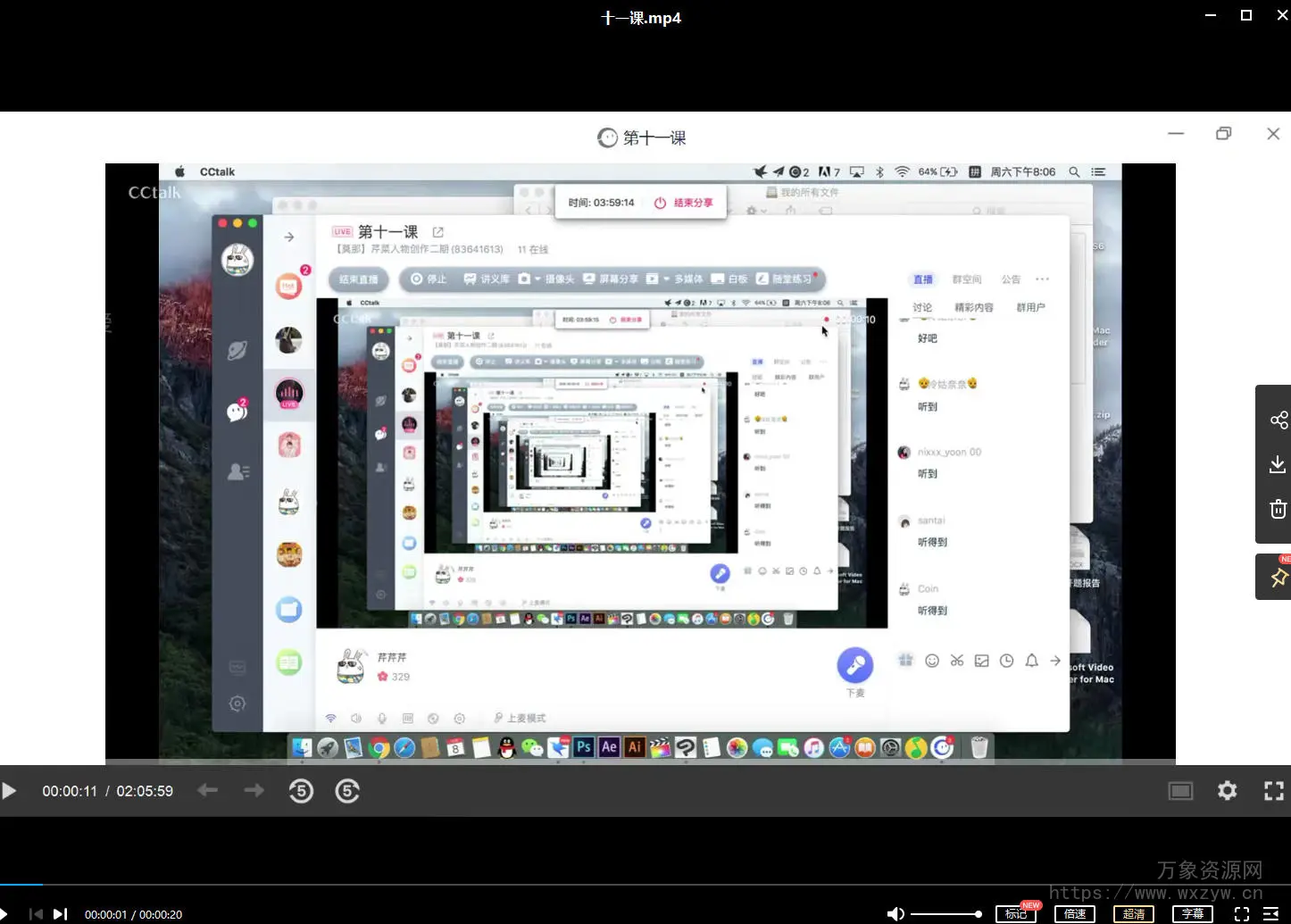1291x924 pixels.
Task: Open the 超清 video quality menu
Action: pos(1134,914)
